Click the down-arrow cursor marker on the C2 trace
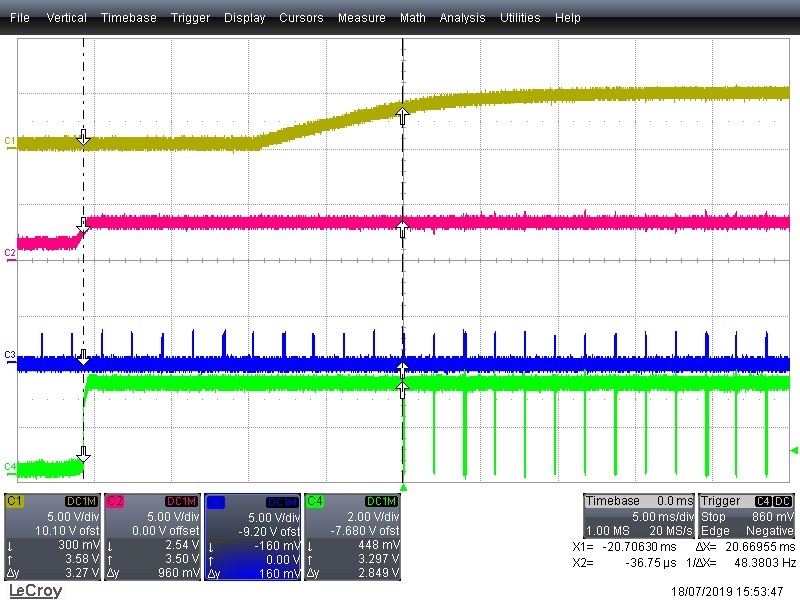This screenshot has width=800, height=600. pyautogui.click(x=83, y=225)
